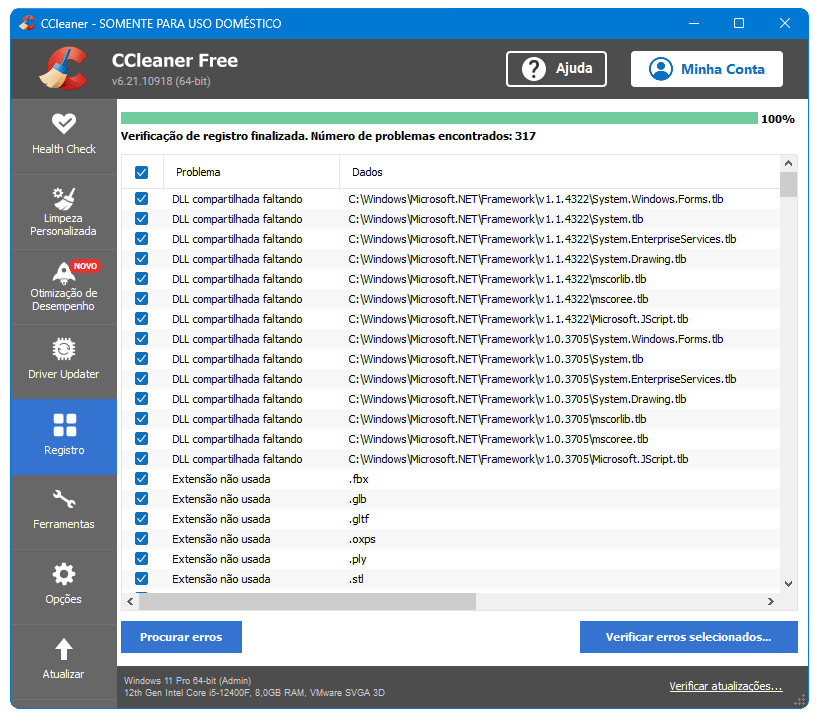This screenshot has height=724, width=820.
Task: Open the Otimização de Desempenho rocket icon
Action: coord(64,273)
